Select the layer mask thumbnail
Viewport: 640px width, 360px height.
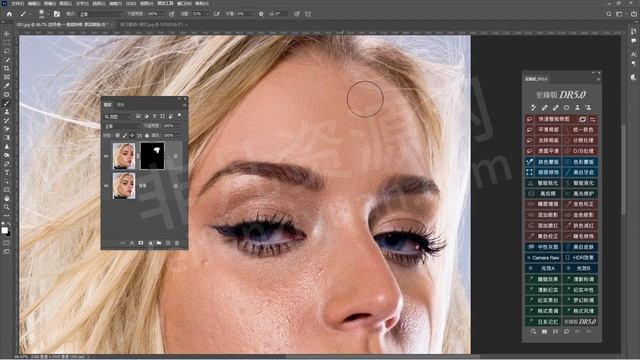tap(152, 156)
